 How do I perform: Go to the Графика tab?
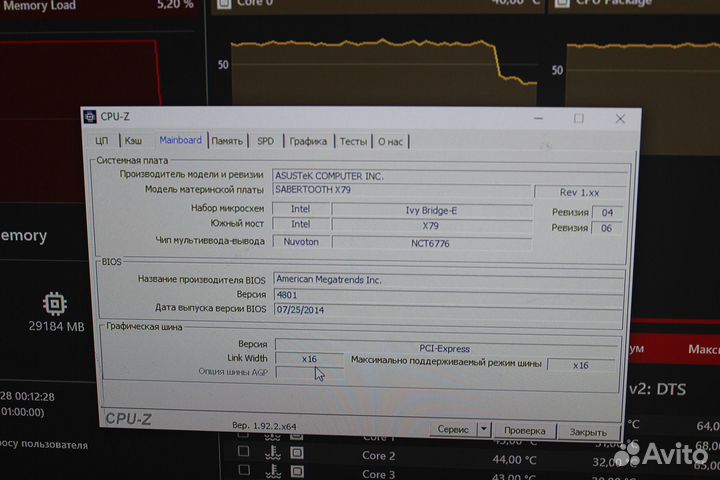[x=308, y=141]
